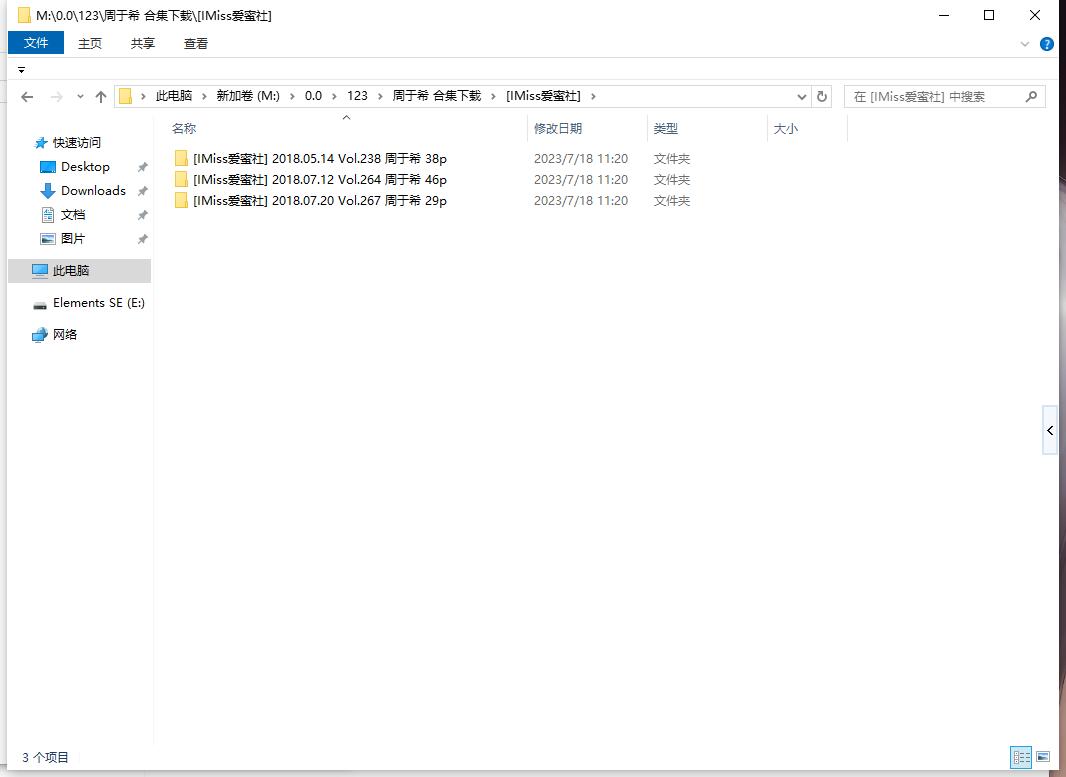The width and height of the screenshot is (1066, 777).
Task: Expand the ribbon with the chevron
Action: pyautogui.click(x=1025, y=44)
